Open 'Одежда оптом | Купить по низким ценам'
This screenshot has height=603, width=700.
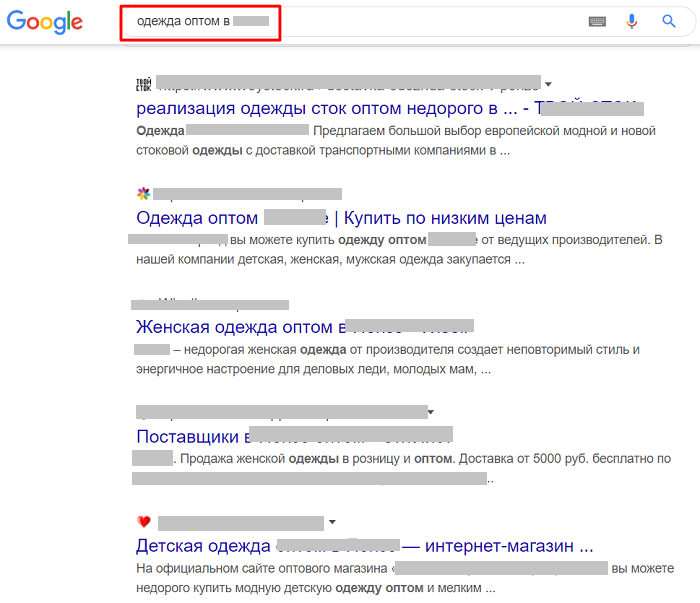[340, 218]
